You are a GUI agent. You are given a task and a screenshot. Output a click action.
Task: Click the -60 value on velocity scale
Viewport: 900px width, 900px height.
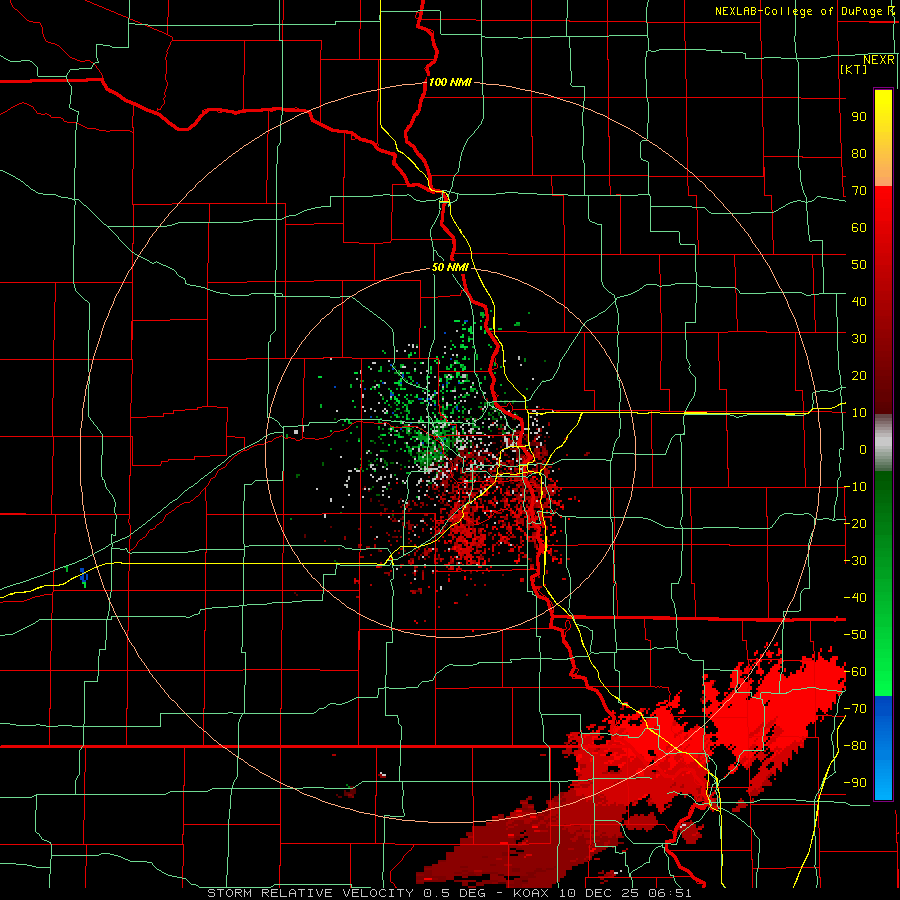tap(855, 672)
